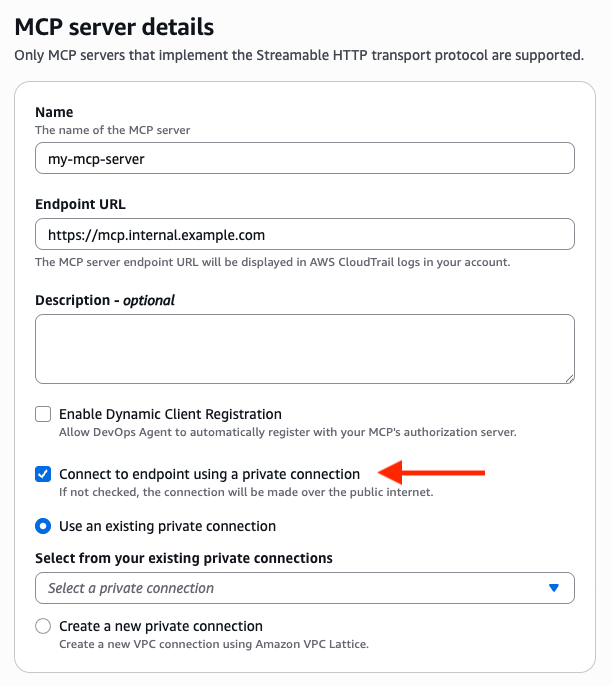Click the blue dropdown arrow for private connections
This screenshot has height=686, width=612.
pyautogui.click(x=554, y=588)
